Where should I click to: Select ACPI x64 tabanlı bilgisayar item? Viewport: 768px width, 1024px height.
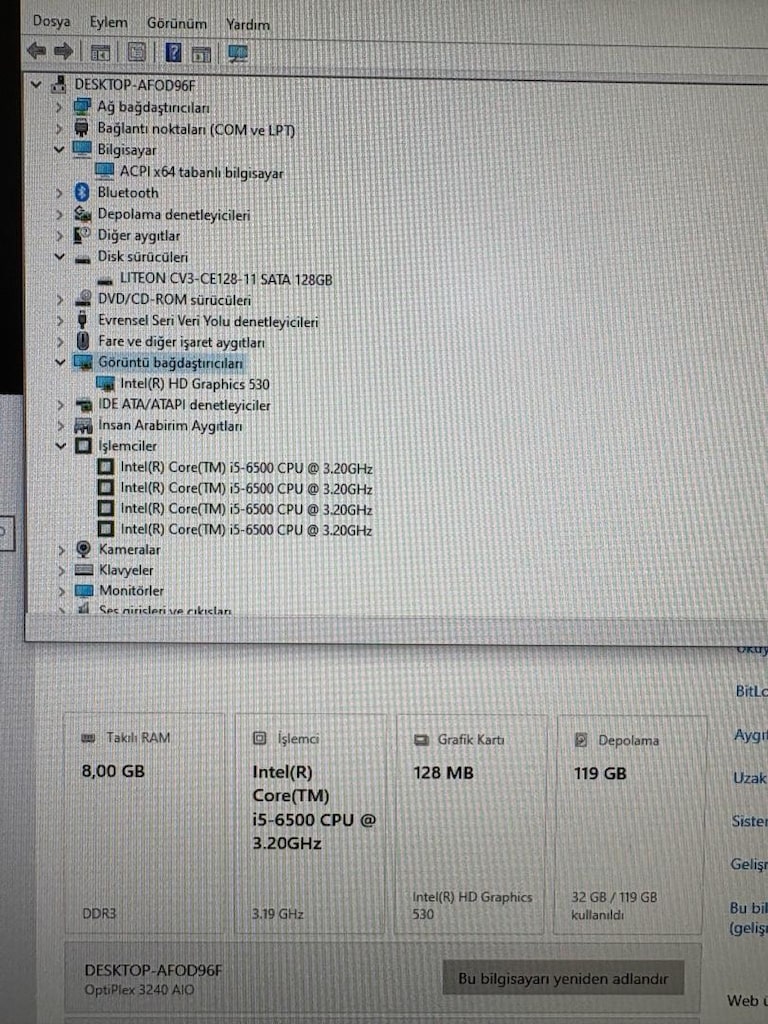pos(202,173)
